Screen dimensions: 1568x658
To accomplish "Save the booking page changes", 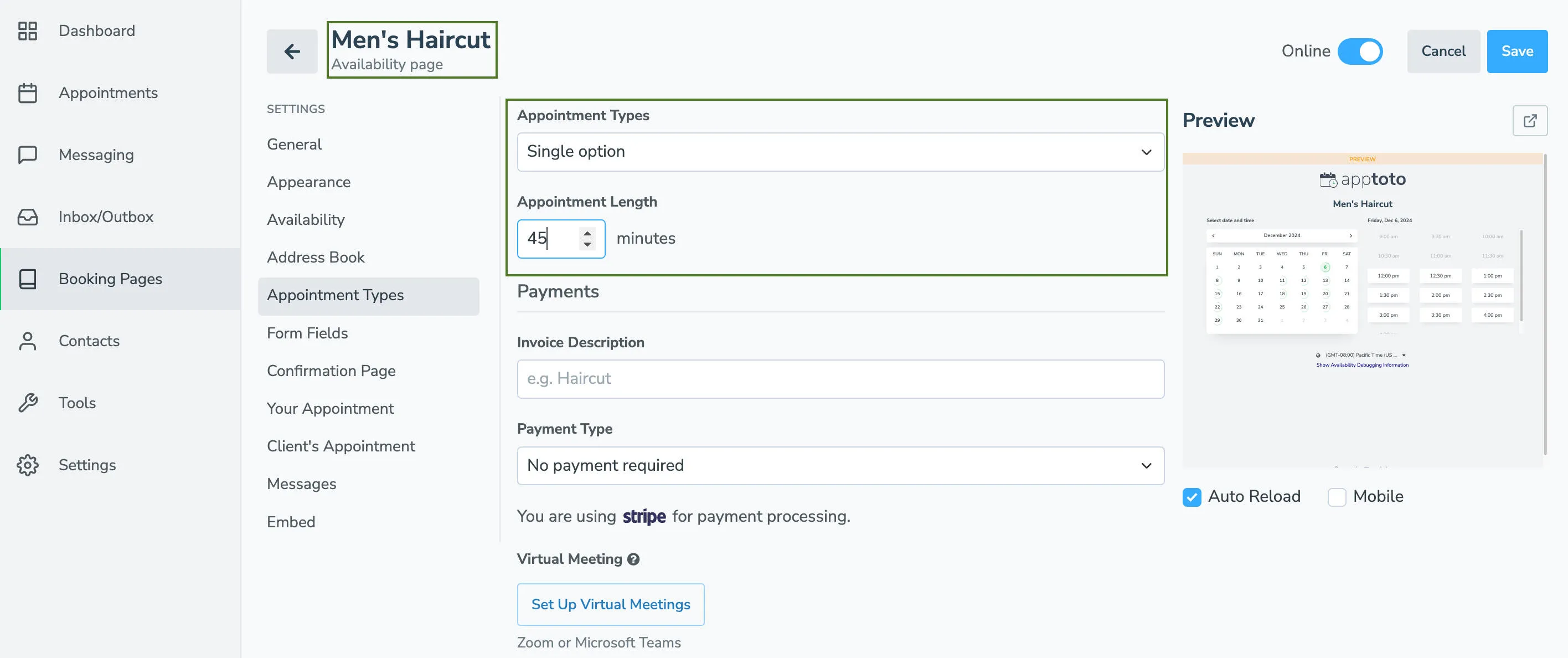I will point(1517,51).
